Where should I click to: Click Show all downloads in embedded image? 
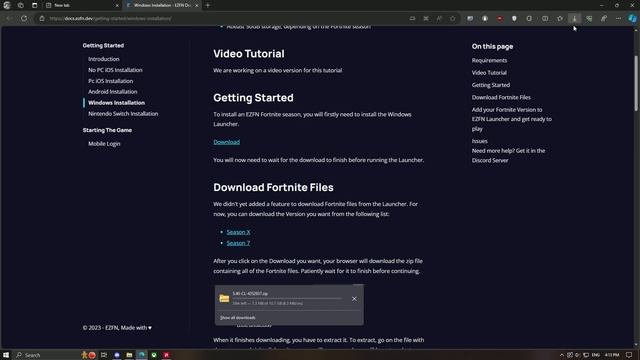(238, 318)
